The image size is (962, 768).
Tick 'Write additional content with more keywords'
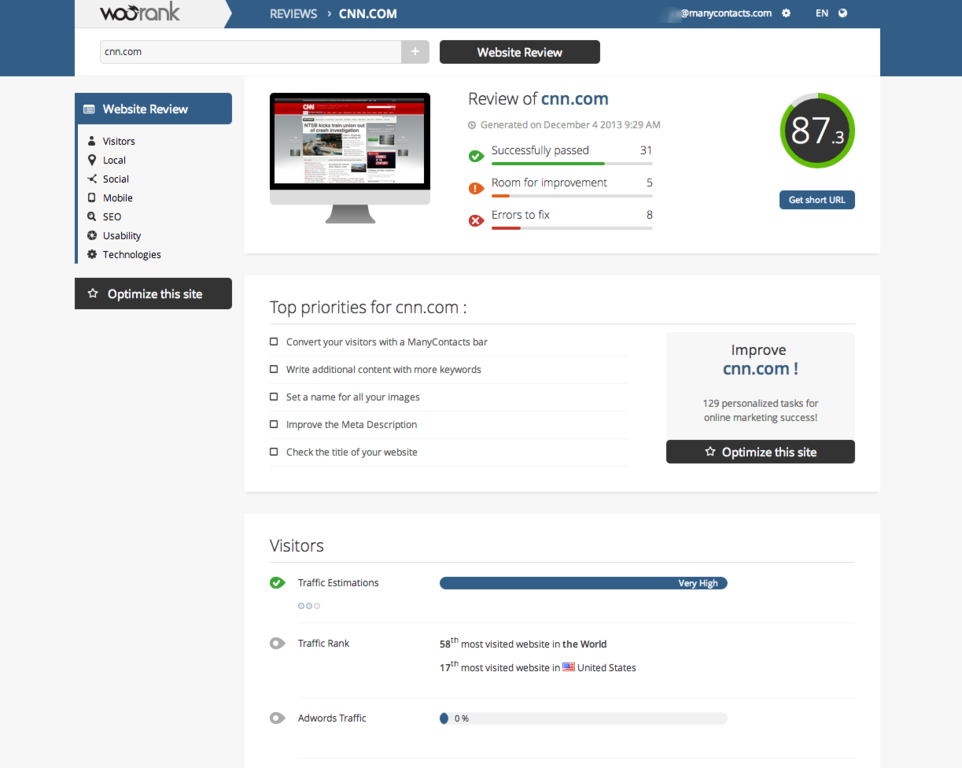[x=274, y=369]
